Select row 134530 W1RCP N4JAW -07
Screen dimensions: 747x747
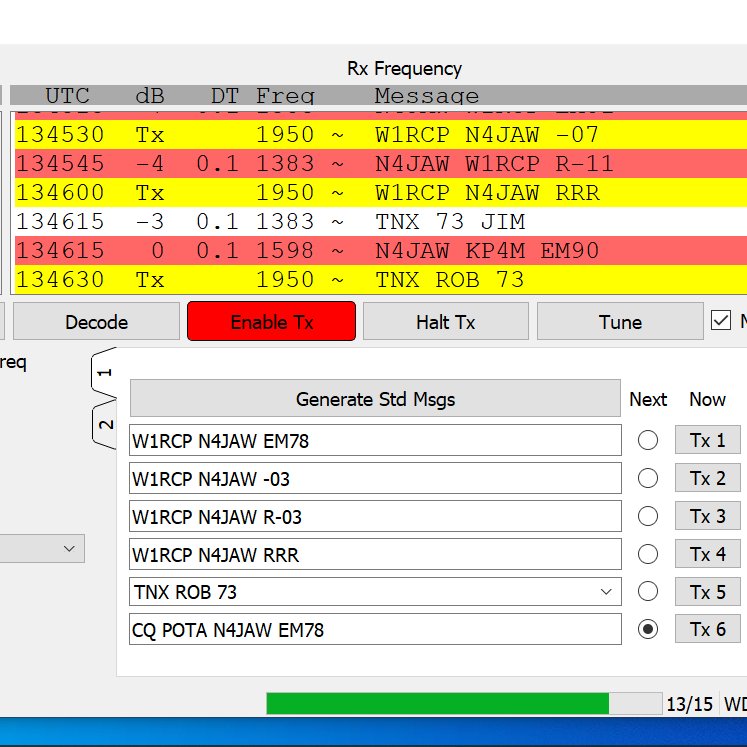pos(381,134)
